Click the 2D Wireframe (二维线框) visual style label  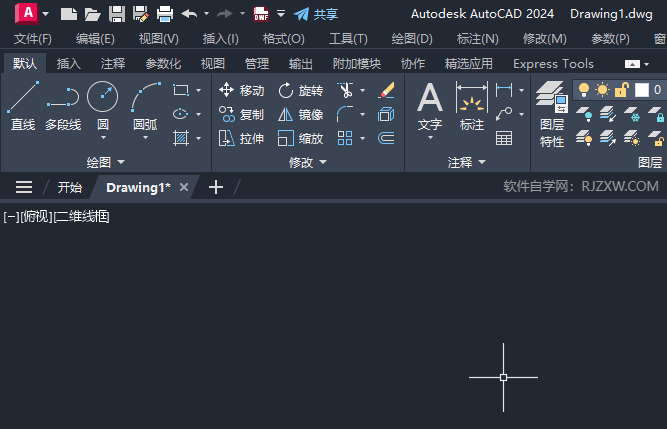click(x=82, y=217)
